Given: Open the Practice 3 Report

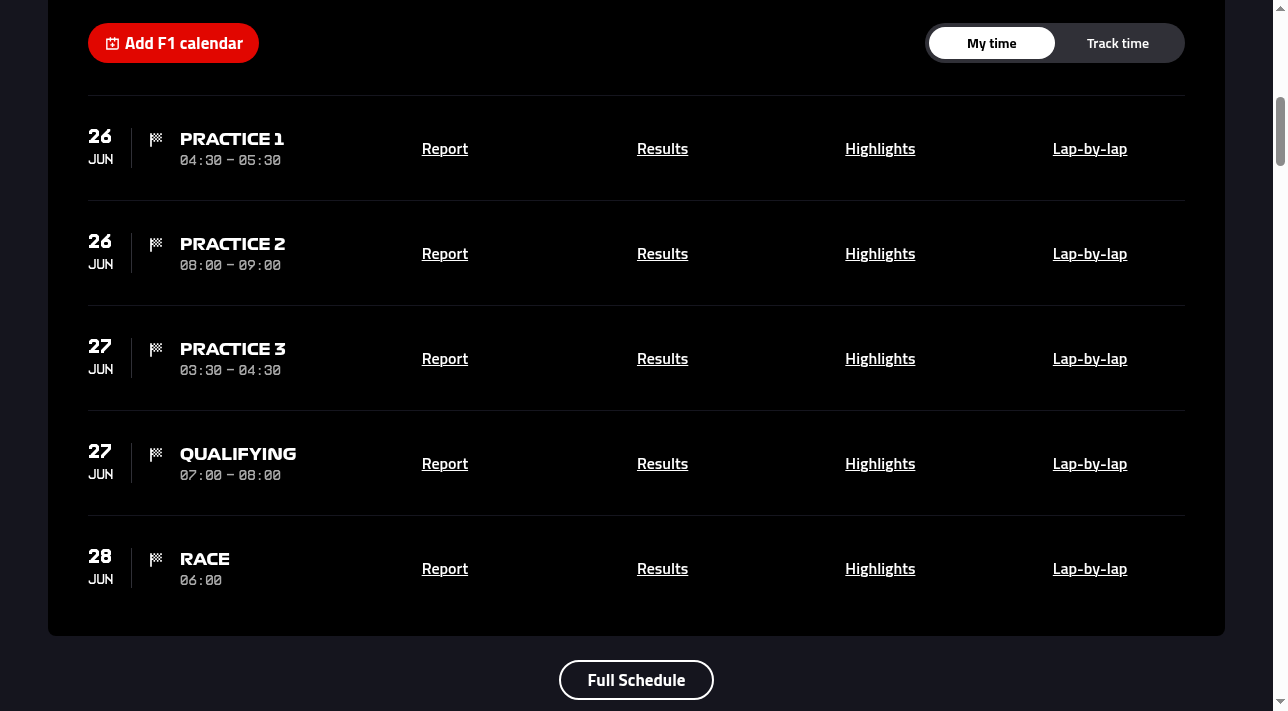Looking at the screenshot, I should click(x=445, y=359).
